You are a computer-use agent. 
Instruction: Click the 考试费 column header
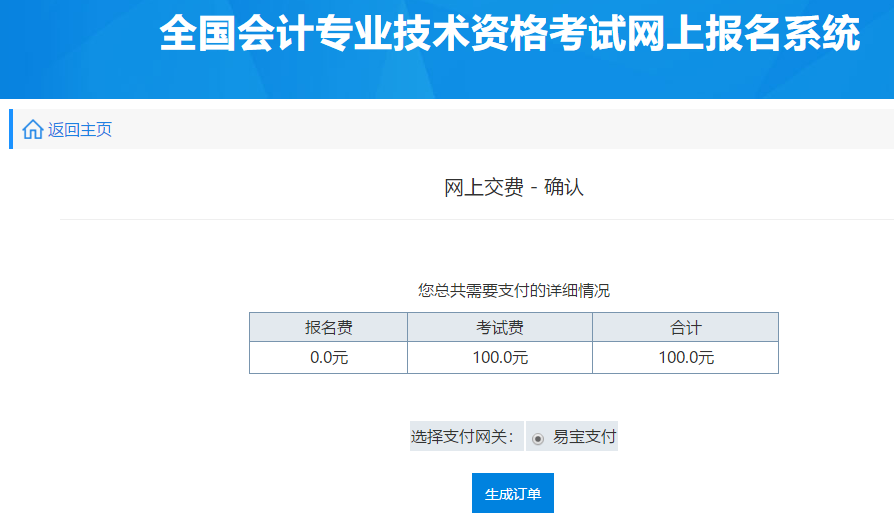coord(499,327)
